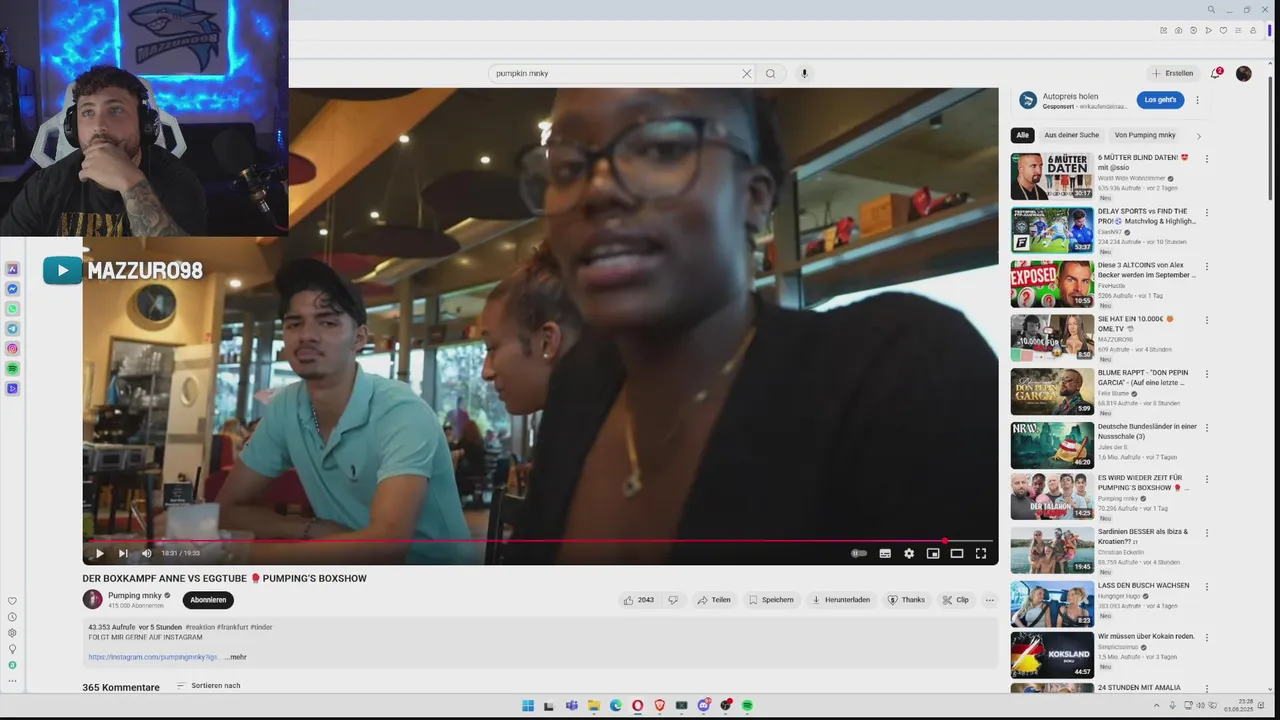The height and width of the screenshot is (720, 1280).
Task: Run search with magnifier button
Action: [x=770, y=73]
